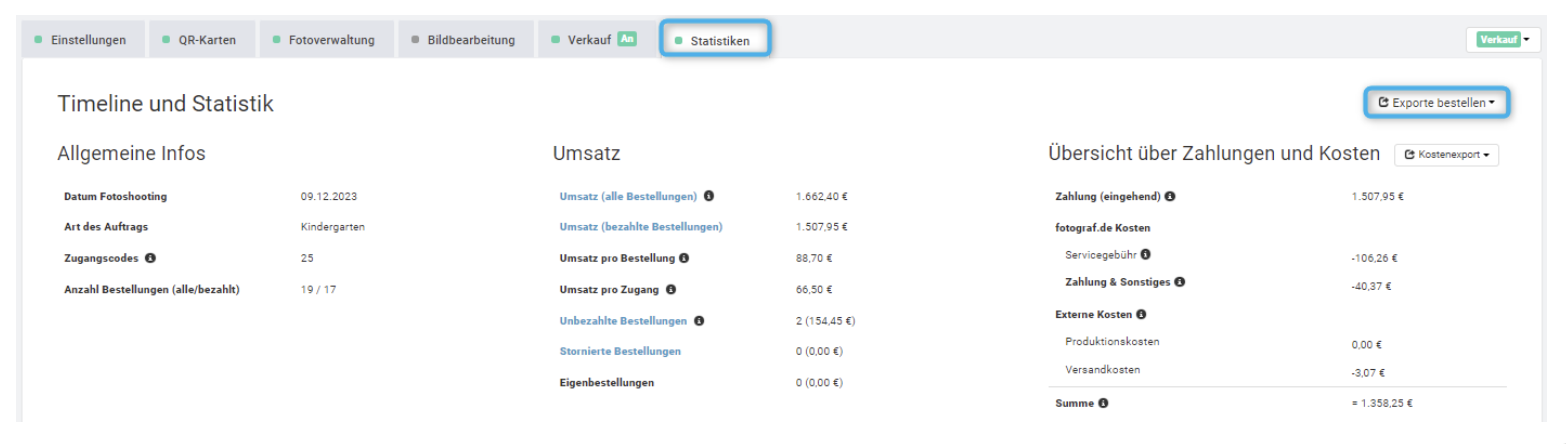
Task: Click the Produktionskosten label
Action: (1112, 342)
